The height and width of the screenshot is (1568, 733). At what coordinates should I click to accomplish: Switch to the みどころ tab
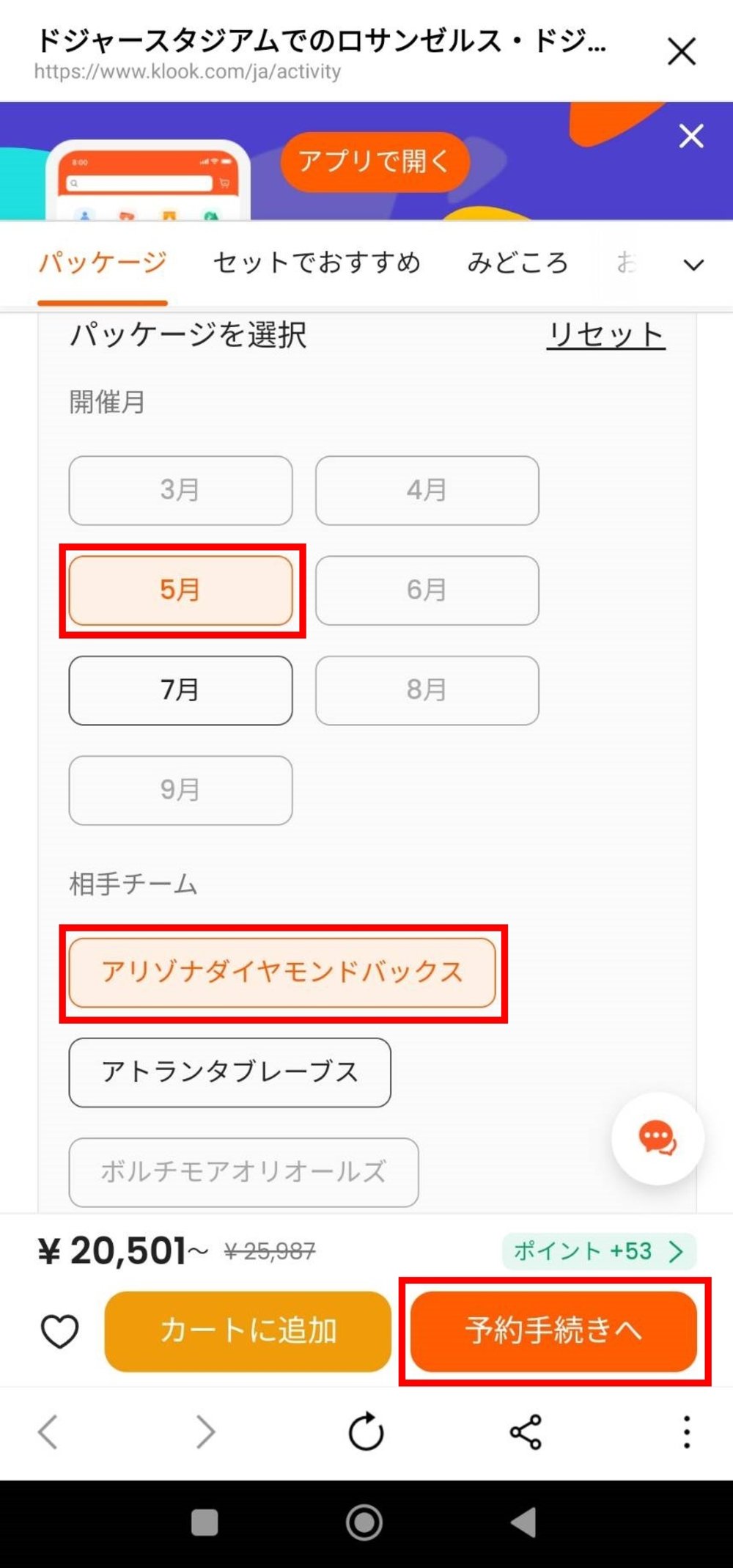[x=518, y=262]
